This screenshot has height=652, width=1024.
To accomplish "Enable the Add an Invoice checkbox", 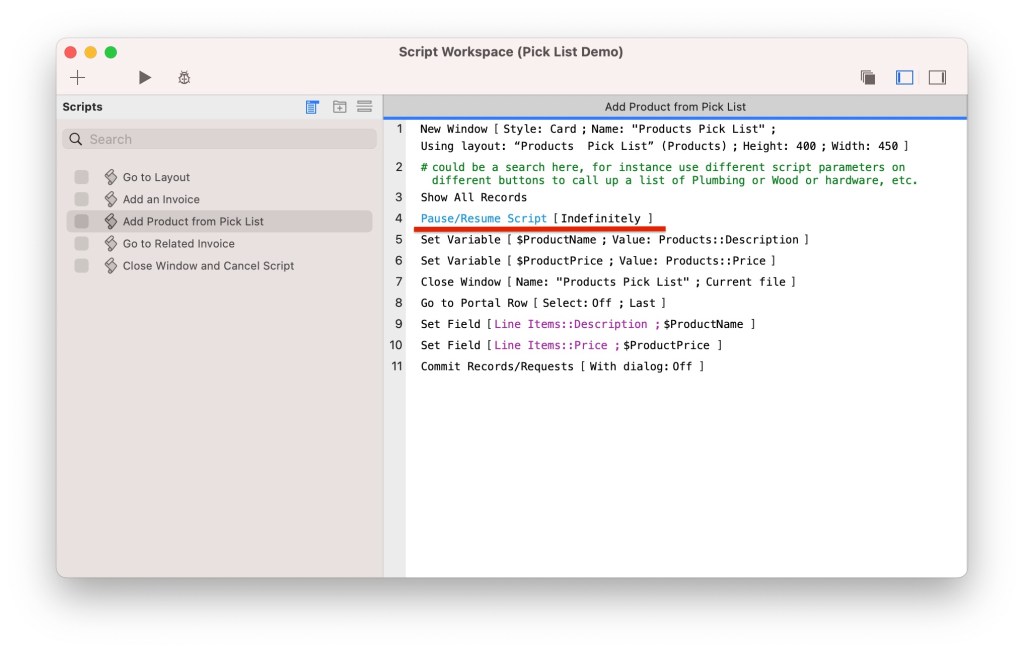I will click(82, 199).
